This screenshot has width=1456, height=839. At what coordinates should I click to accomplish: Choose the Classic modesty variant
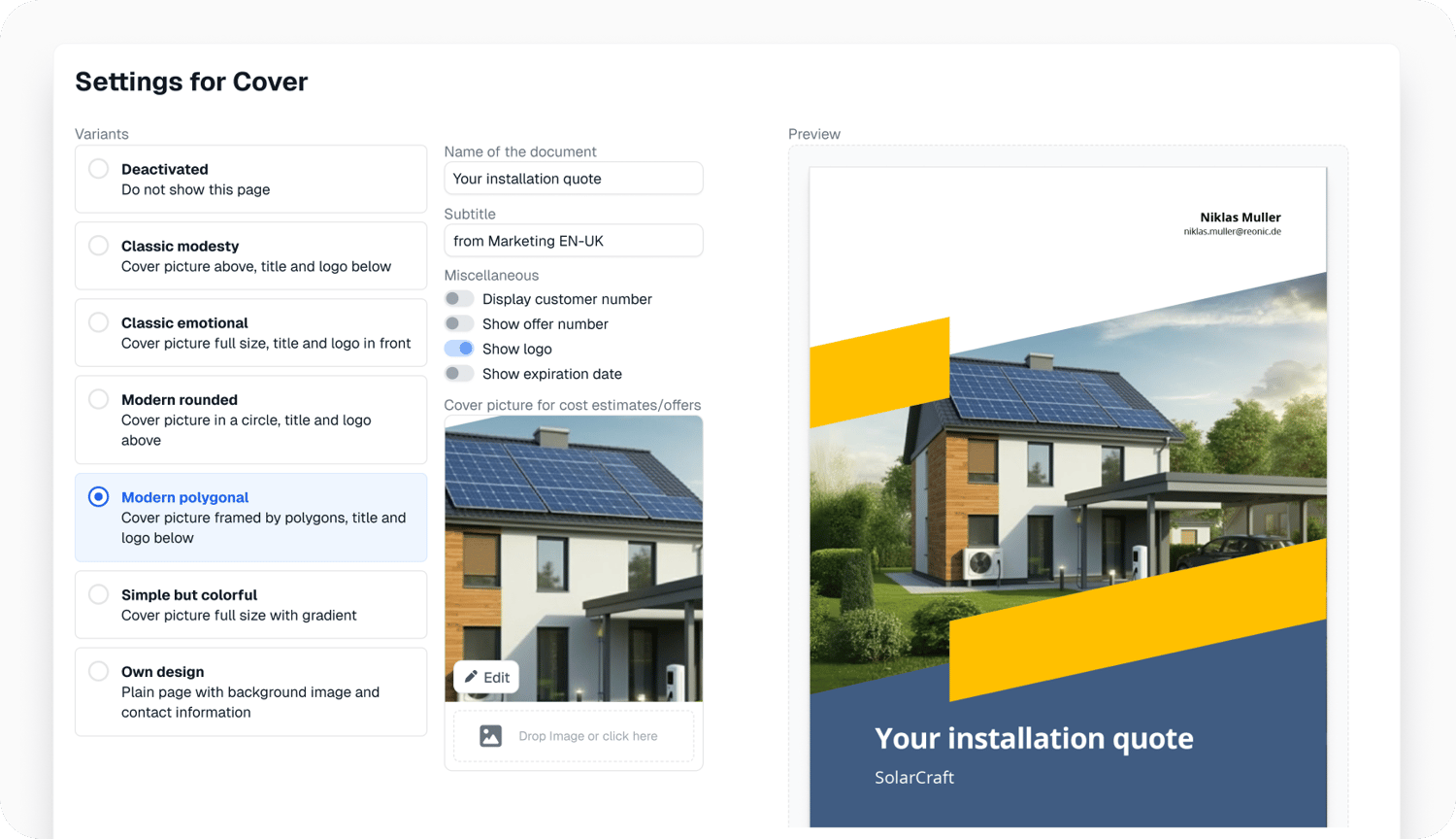click(250, 256)
